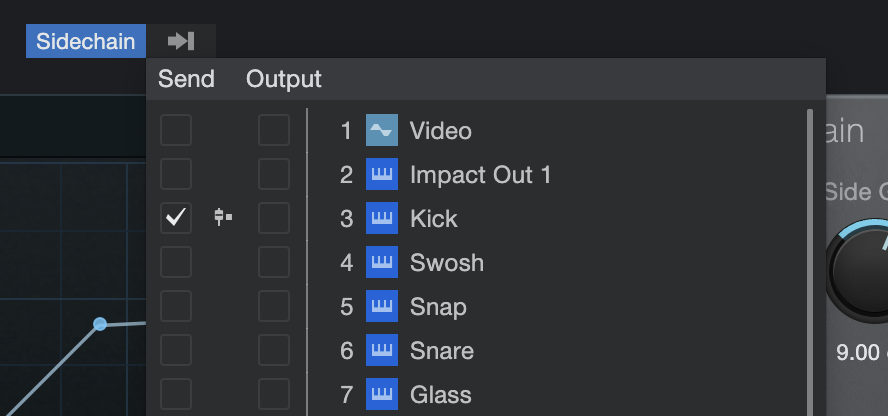Click the track list vertical scrollbar
Screen dimensions: 888x416
tap(810, 262)
